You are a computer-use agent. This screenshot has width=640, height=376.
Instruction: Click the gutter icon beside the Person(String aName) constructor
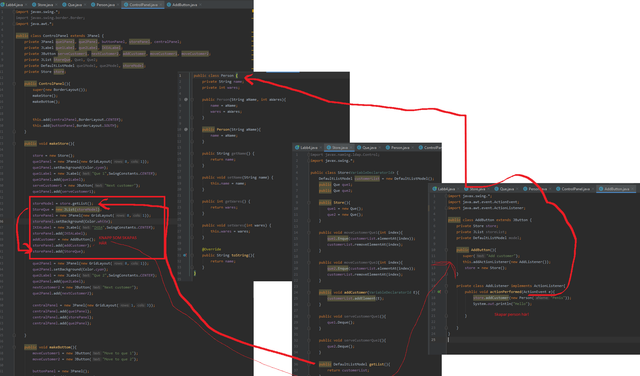pyautogui.click(x=186, y=129)
